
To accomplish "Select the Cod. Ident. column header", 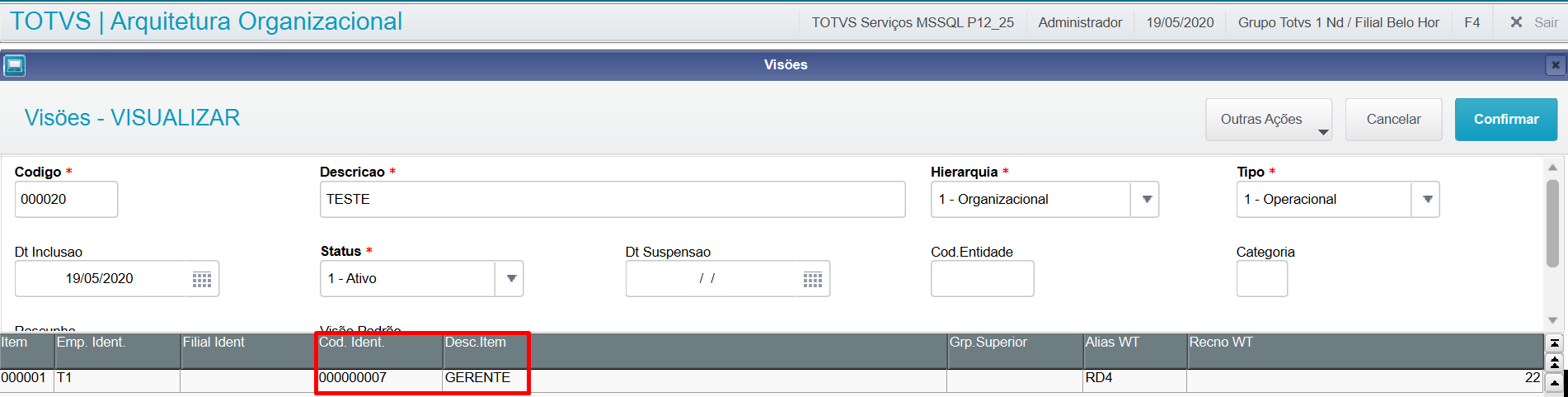I will pyautogui.click(x=380, y=351).
